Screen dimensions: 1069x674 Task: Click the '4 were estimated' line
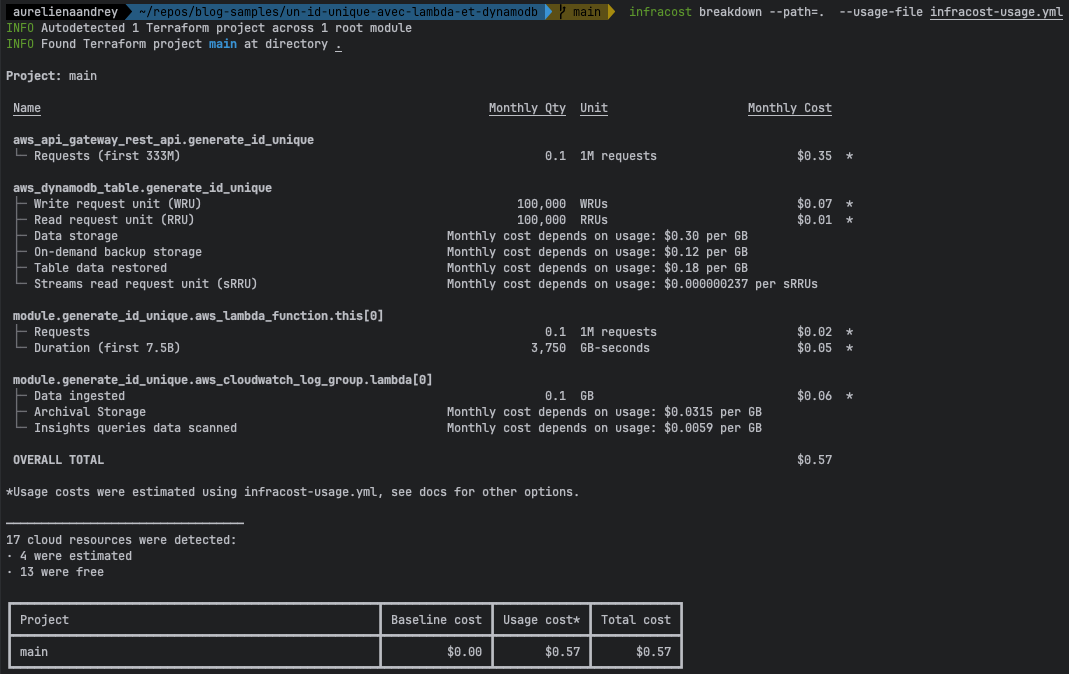pyautogui.click(x=69, y=556)
